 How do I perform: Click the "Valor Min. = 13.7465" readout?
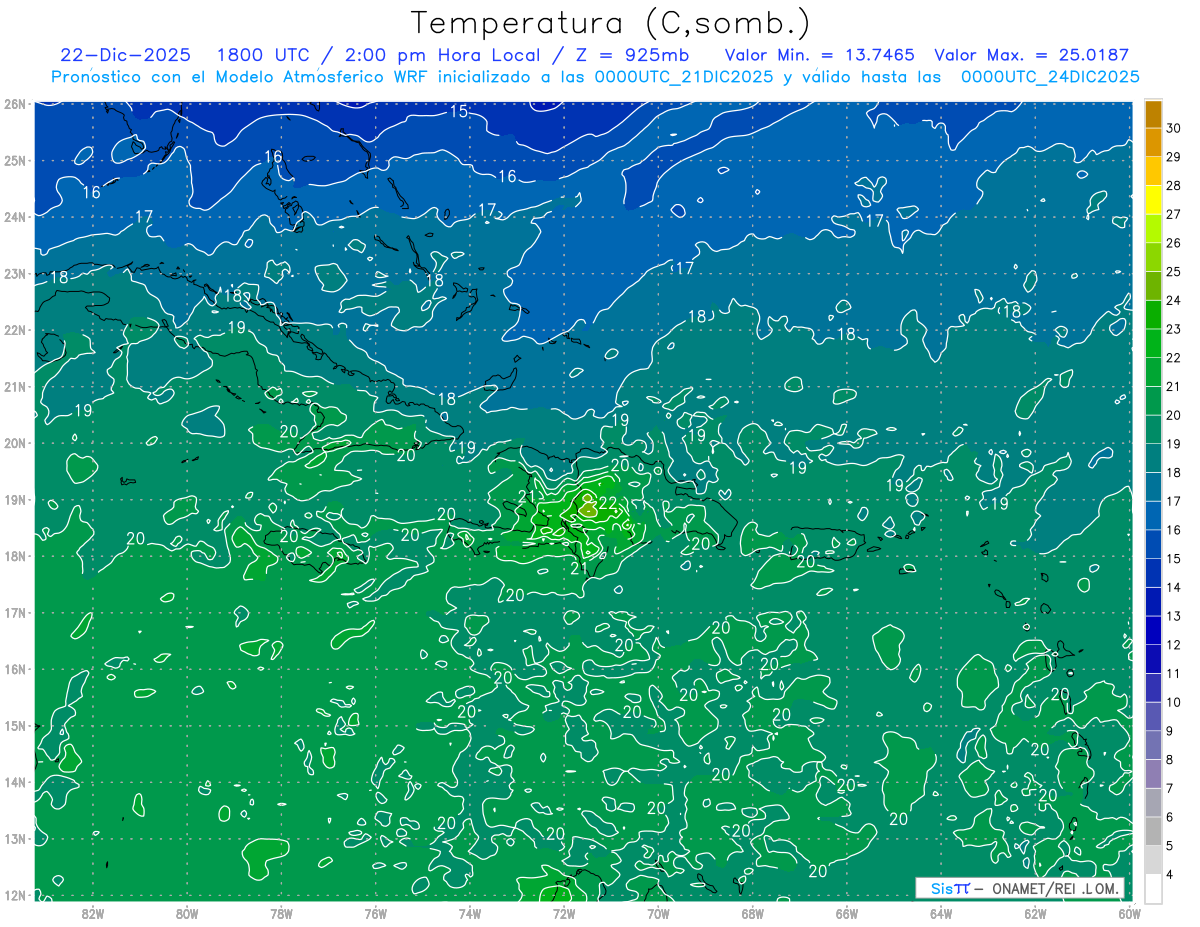tap(820, 55)
